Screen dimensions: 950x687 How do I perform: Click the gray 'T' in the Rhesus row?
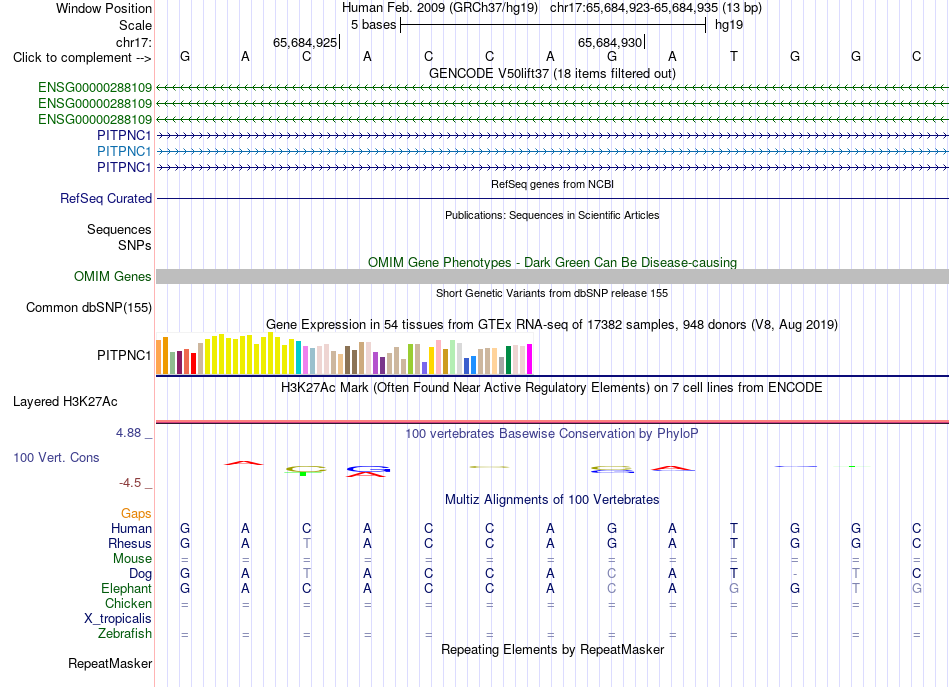307,543
